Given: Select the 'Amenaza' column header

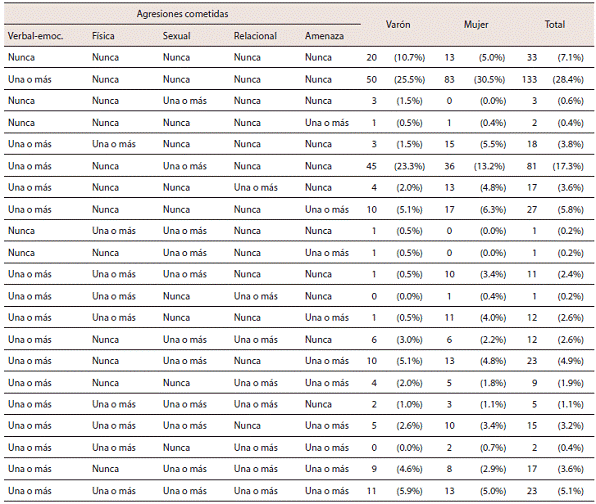Looking at the screenshot, I should click(x=324, y=36).
